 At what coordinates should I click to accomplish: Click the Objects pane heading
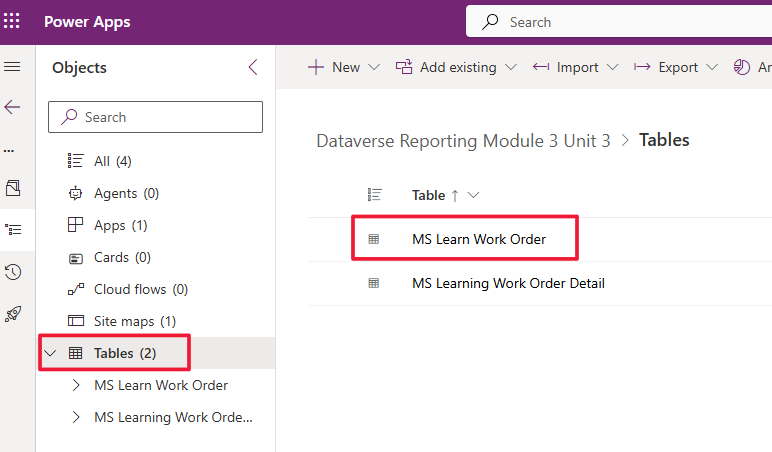click(79, 67)
